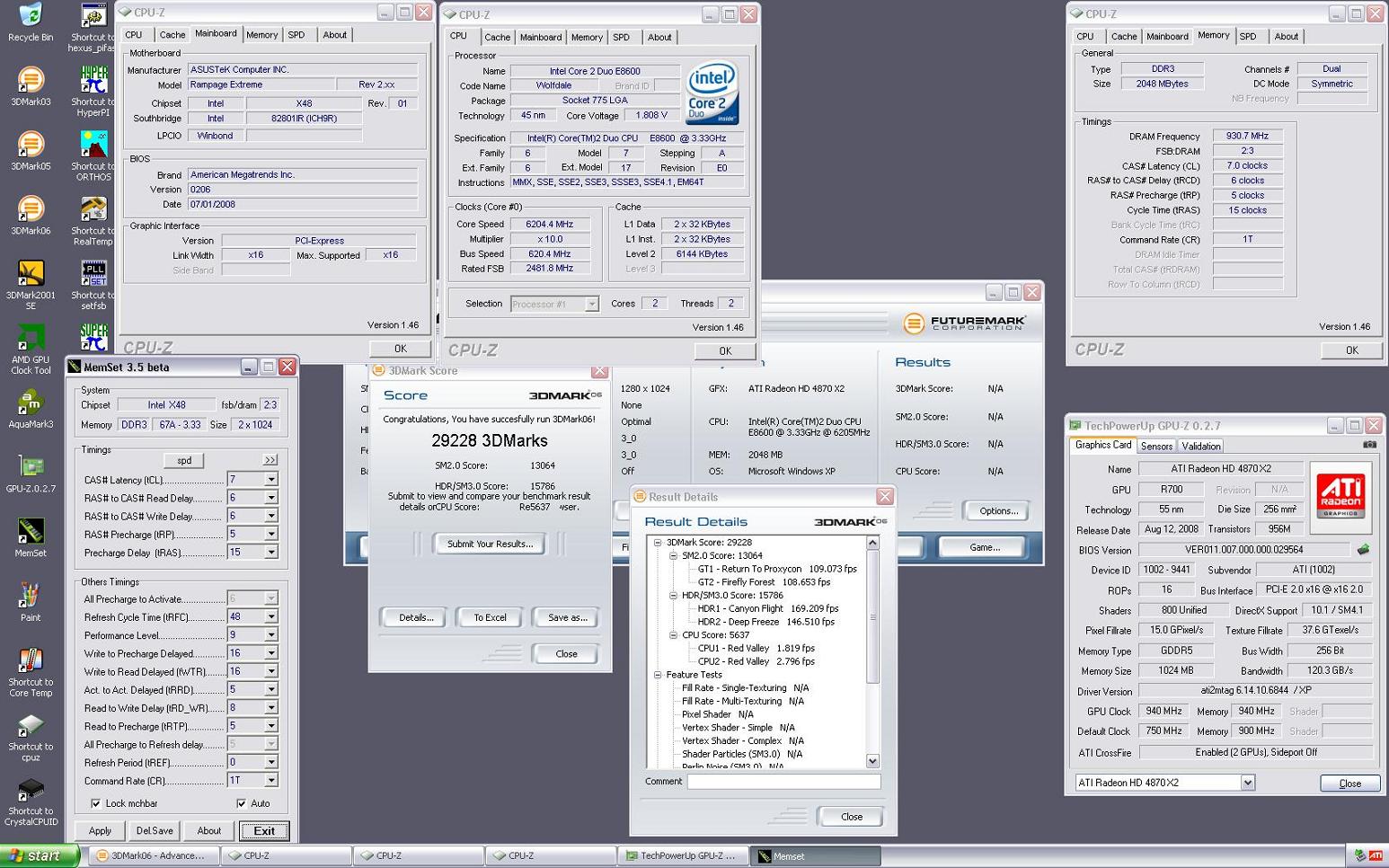The width and height of the screenshot is (1389, 868).
Task: Open Shortcut to hexus_pifast icon
Action: click(x=93, y=27)
